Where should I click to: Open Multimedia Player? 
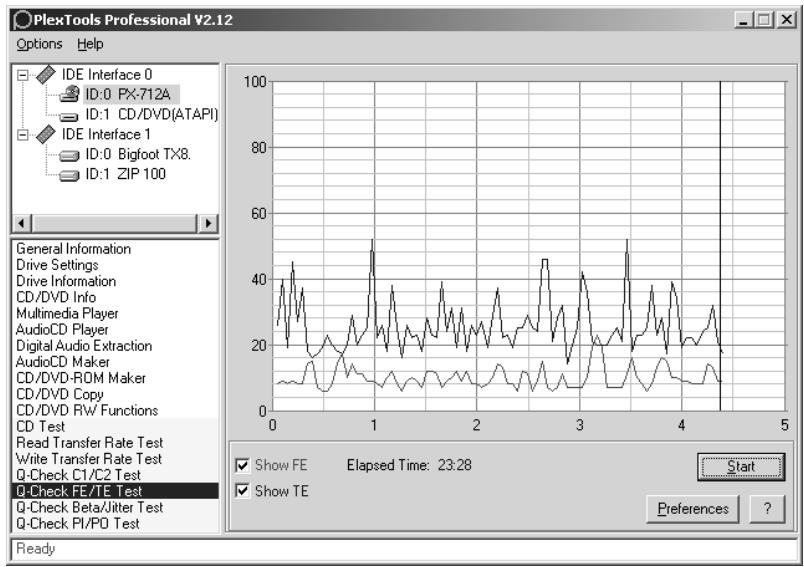[67, 314]
